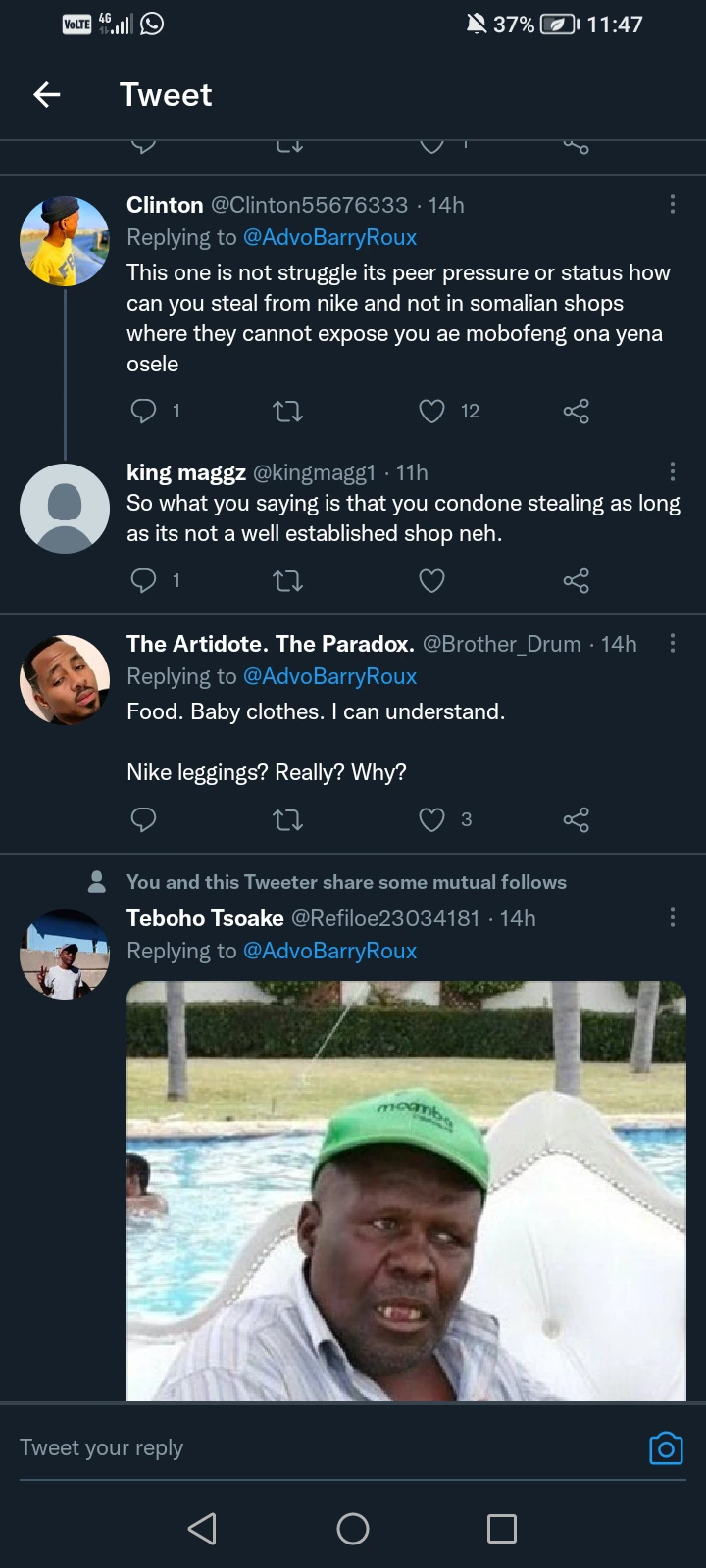
Task: Share king maggz's tweet
Action: tap(576, 581)
